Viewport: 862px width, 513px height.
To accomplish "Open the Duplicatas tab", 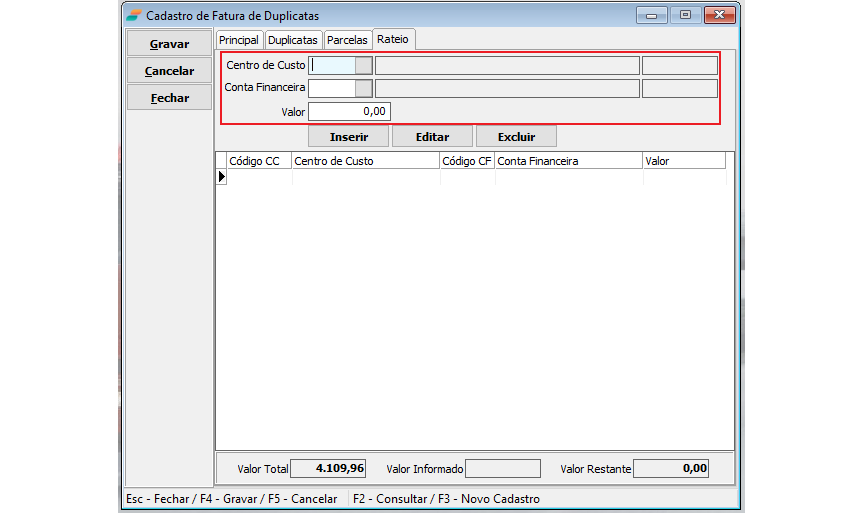I will tap(293, 40).
